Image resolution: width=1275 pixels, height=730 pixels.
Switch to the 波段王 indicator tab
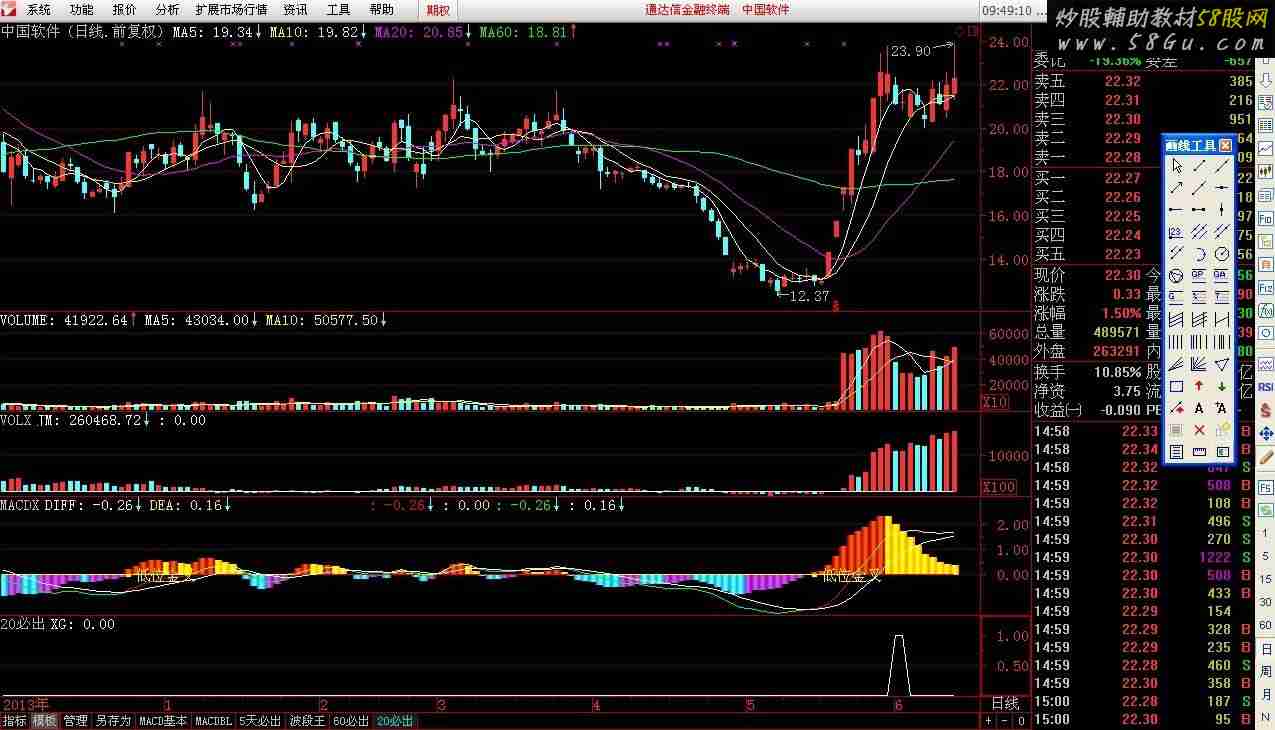pos(307,721)
